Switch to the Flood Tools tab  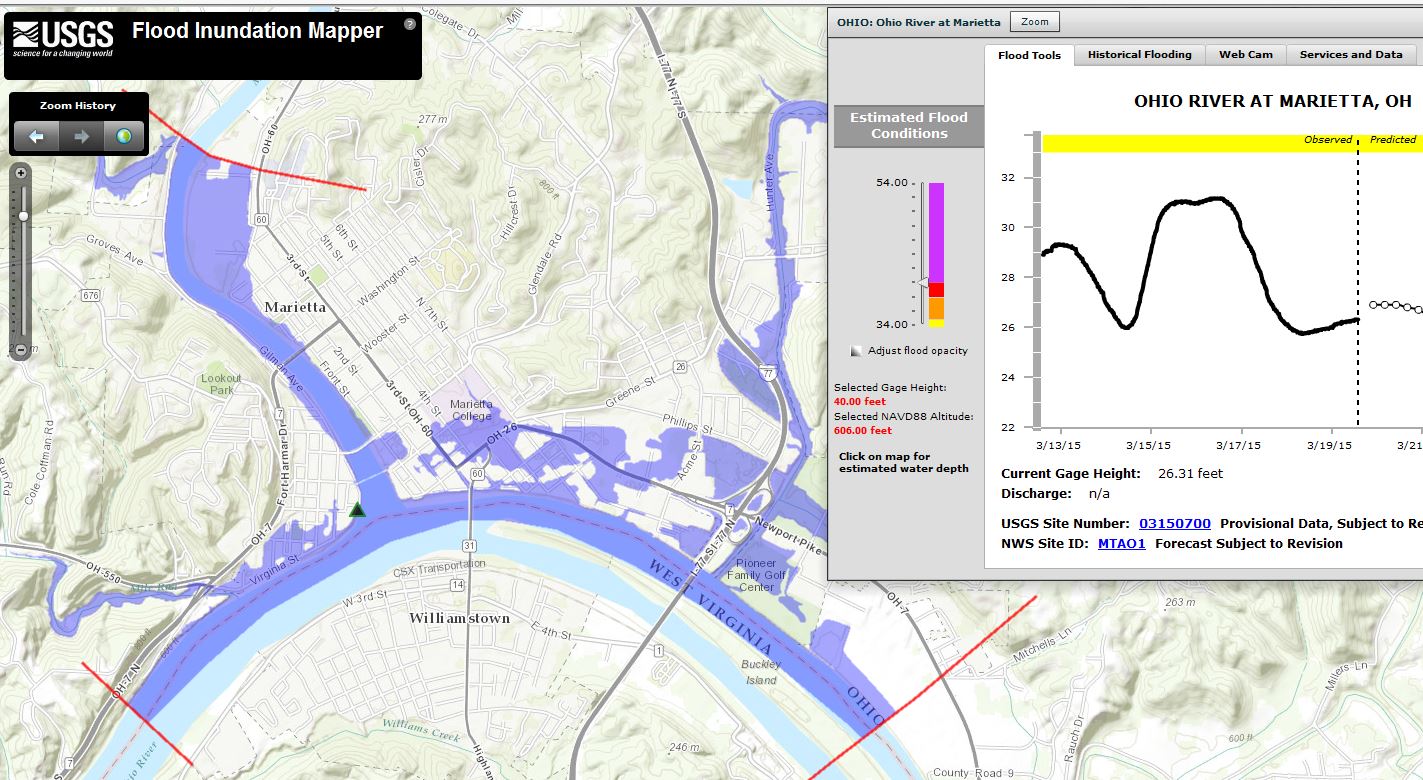click(1029, 55)
